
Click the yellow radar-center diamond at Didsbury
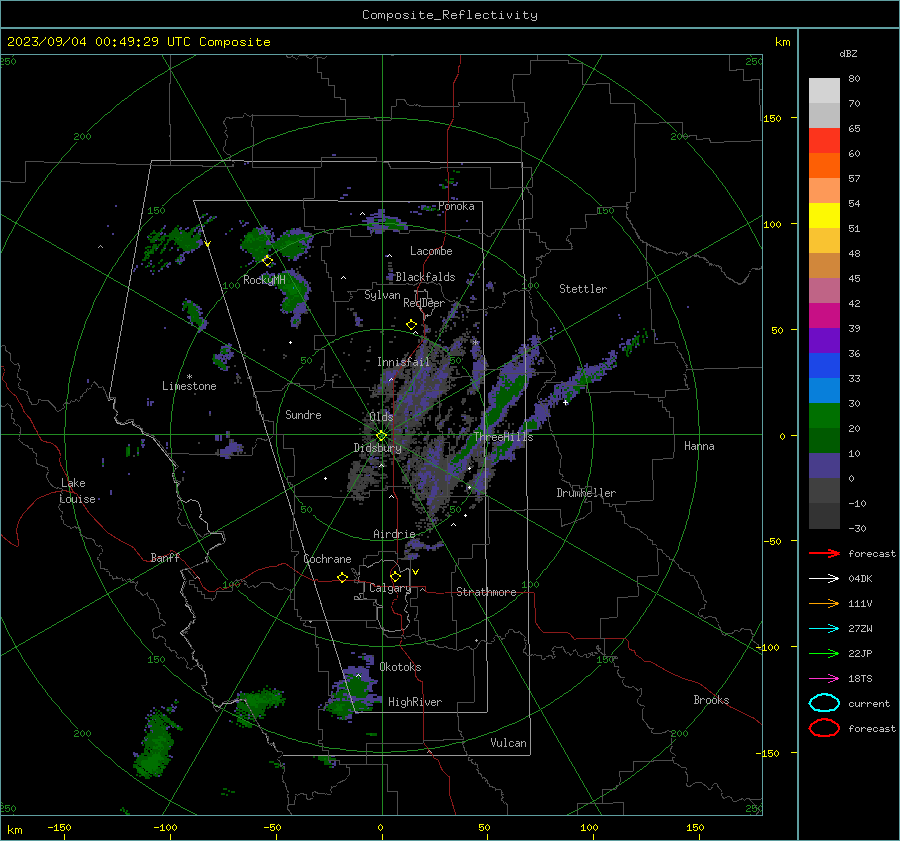[x=381, y=436]
